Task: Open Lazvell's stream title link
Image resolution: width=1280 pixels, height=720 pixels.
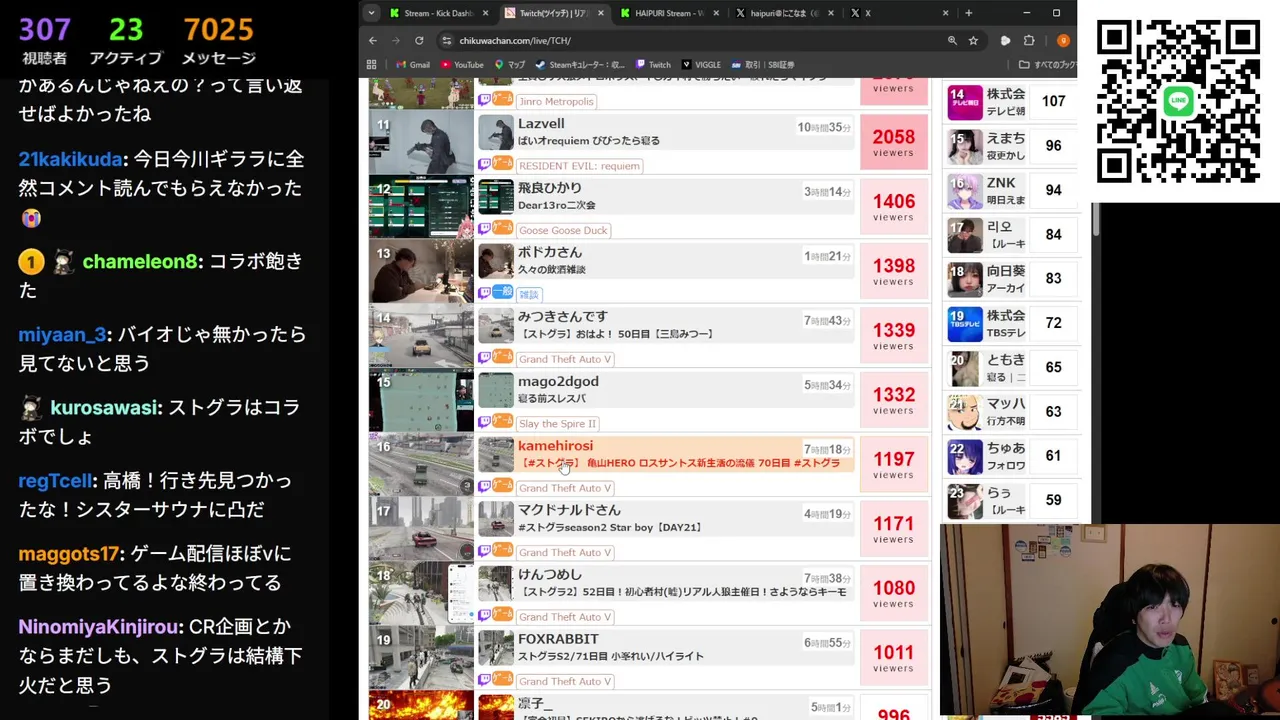Action: 589,141
